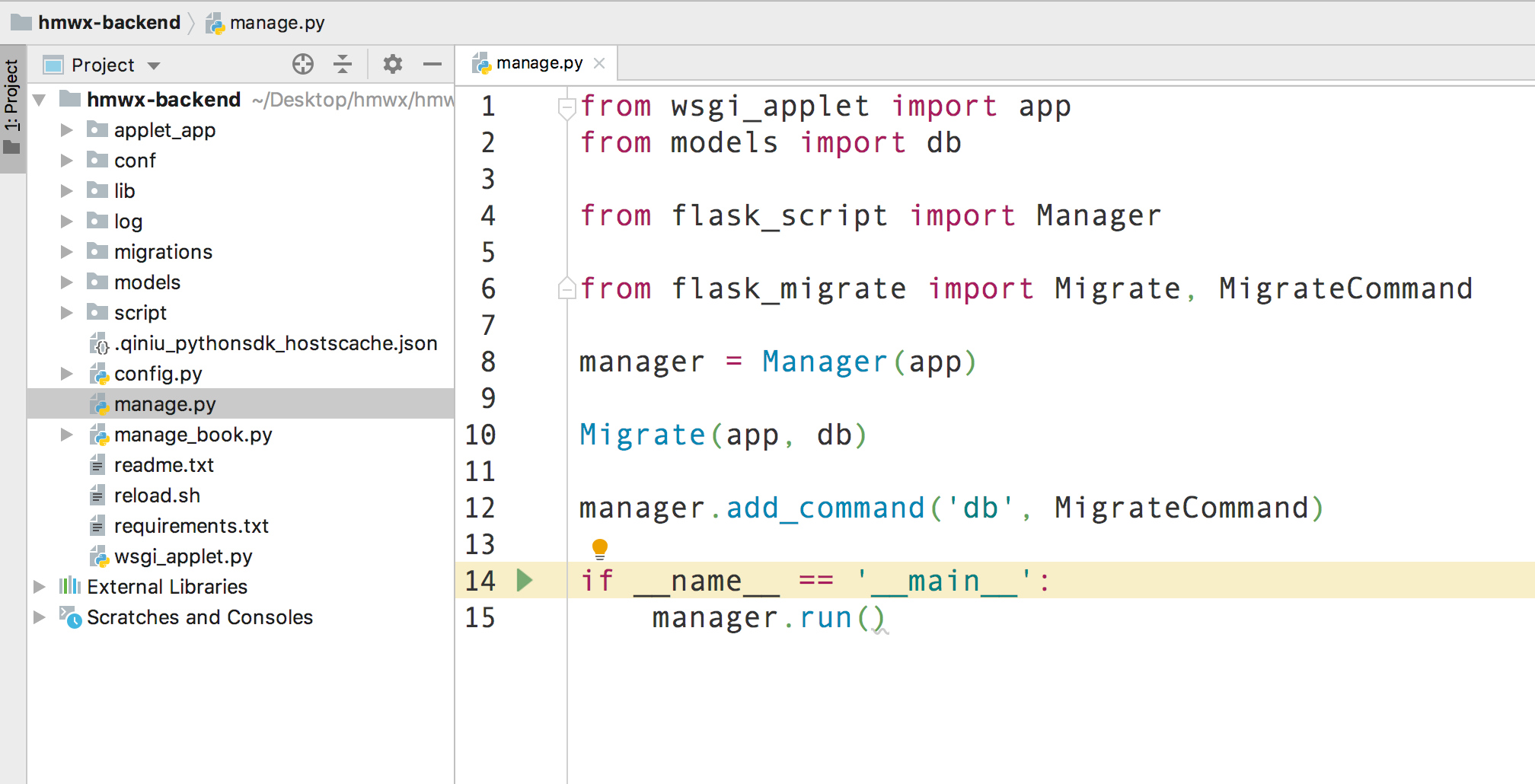Click Migrate(app, db) call on line 10
The height and width of the screenshot is (784, 1535).
coord(723,435)
